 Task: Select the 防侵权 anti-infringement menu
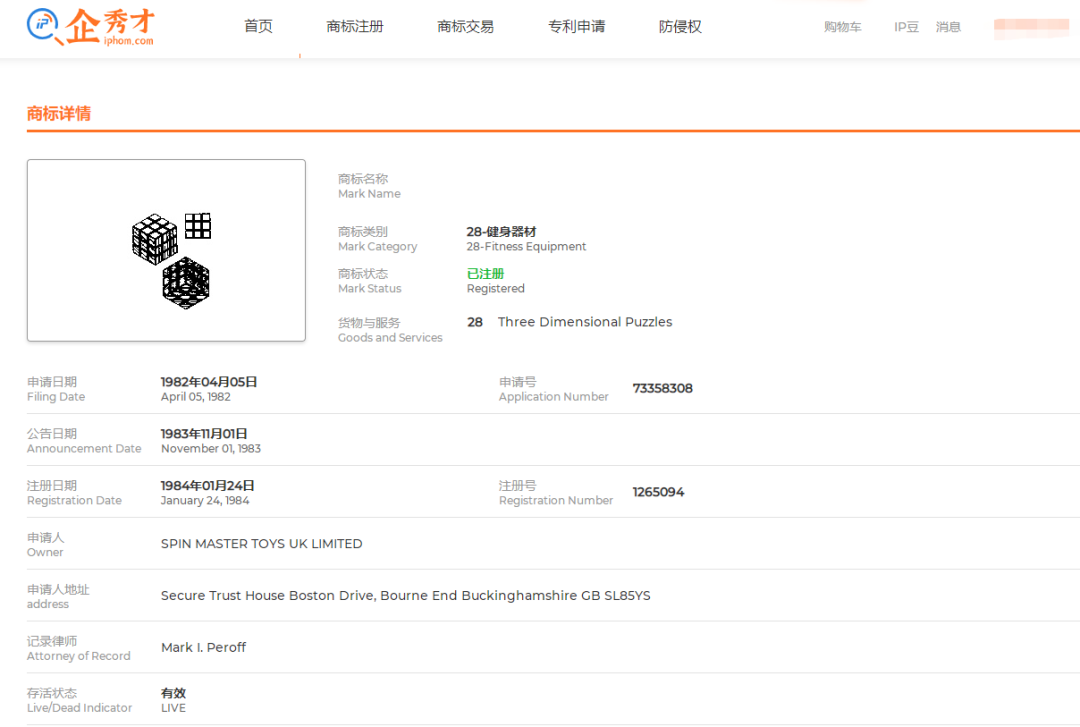[680, 26]
